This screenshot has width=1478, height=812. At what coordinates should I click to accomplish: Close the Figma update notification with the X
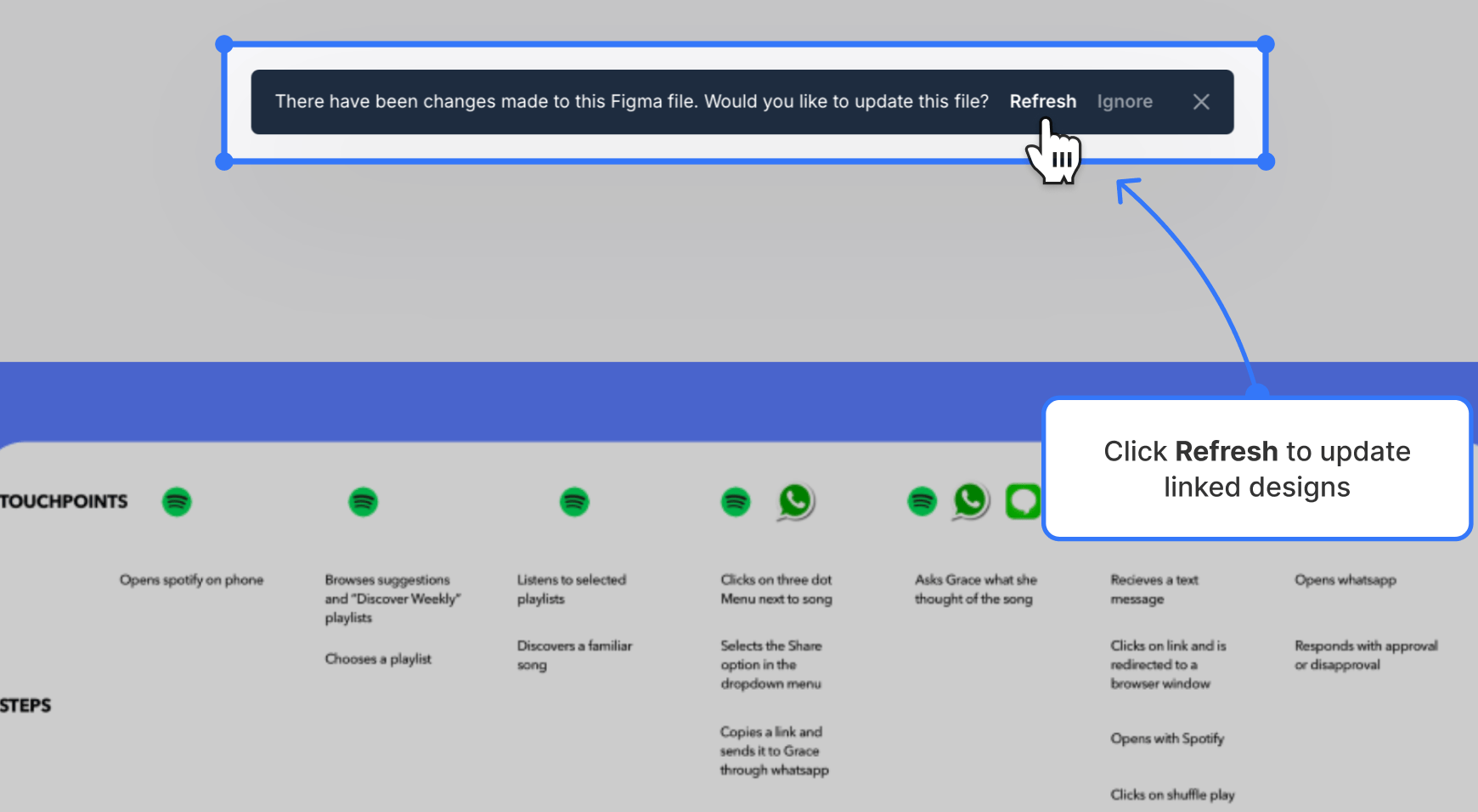click(1201, 101)
